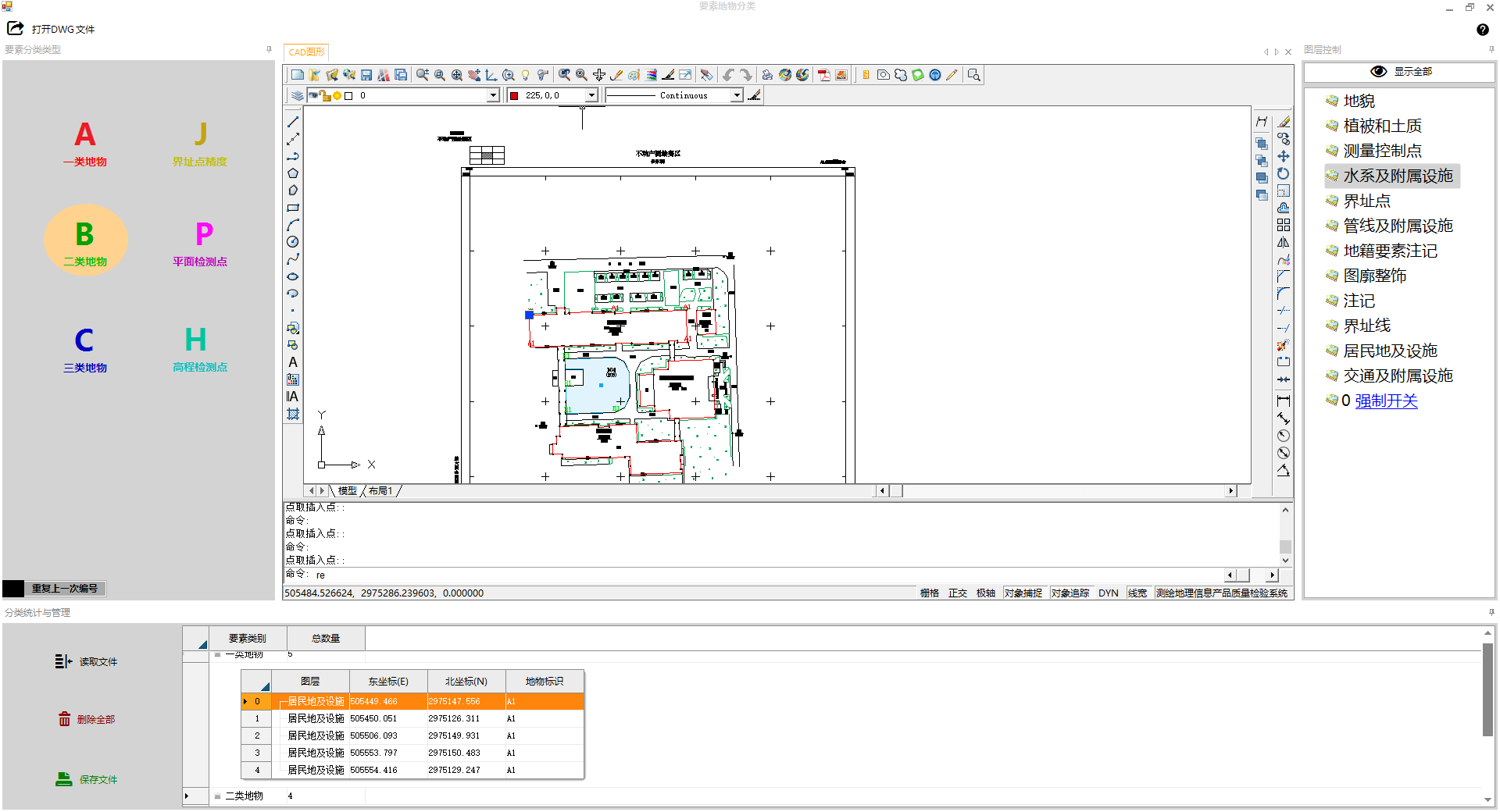1500x812 pixels.
Task: Click the Save floppy disk icon
Action: tap(366, 75)
